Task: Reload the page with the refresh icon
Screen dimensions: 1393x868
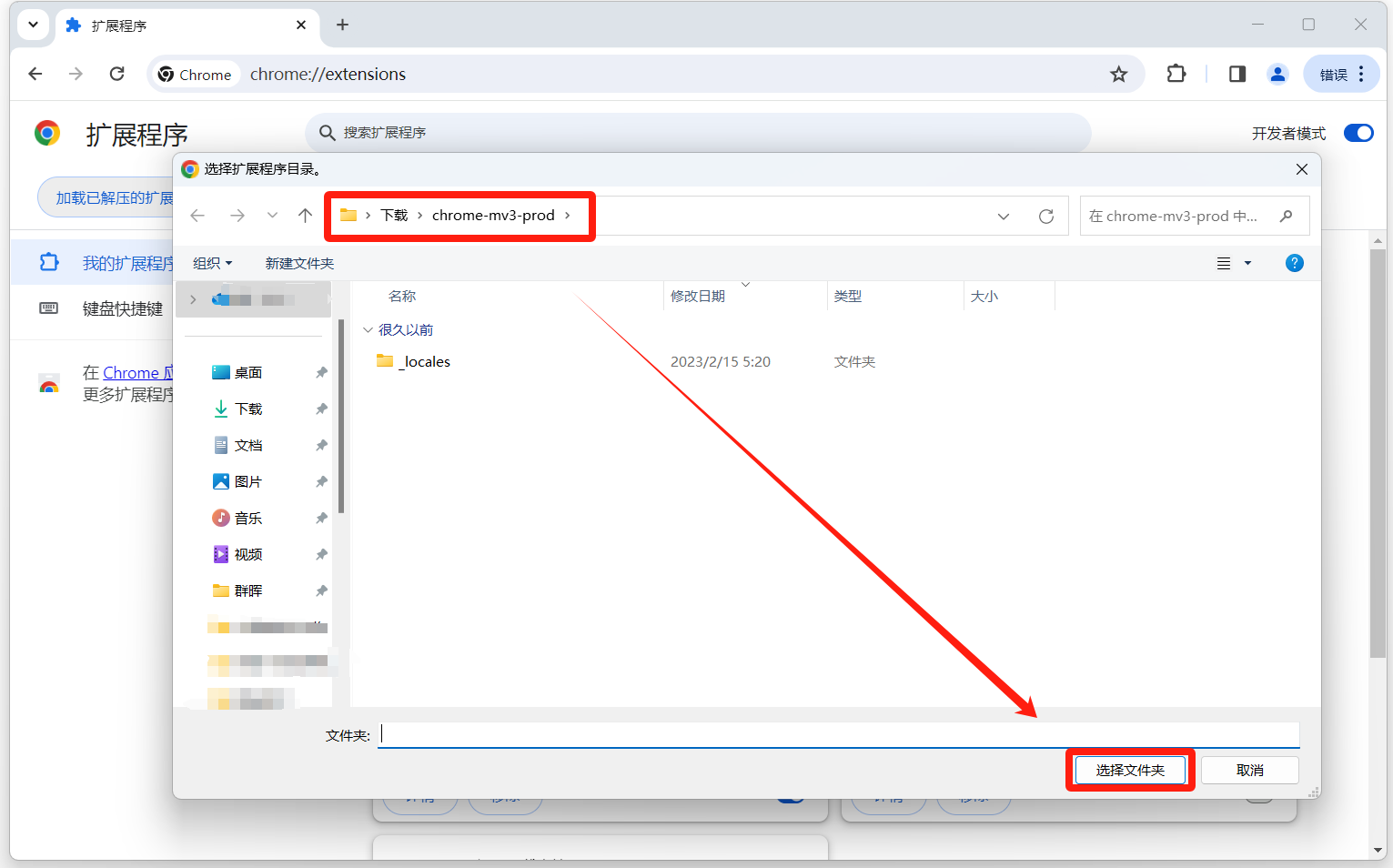Action: pos(117,75)
